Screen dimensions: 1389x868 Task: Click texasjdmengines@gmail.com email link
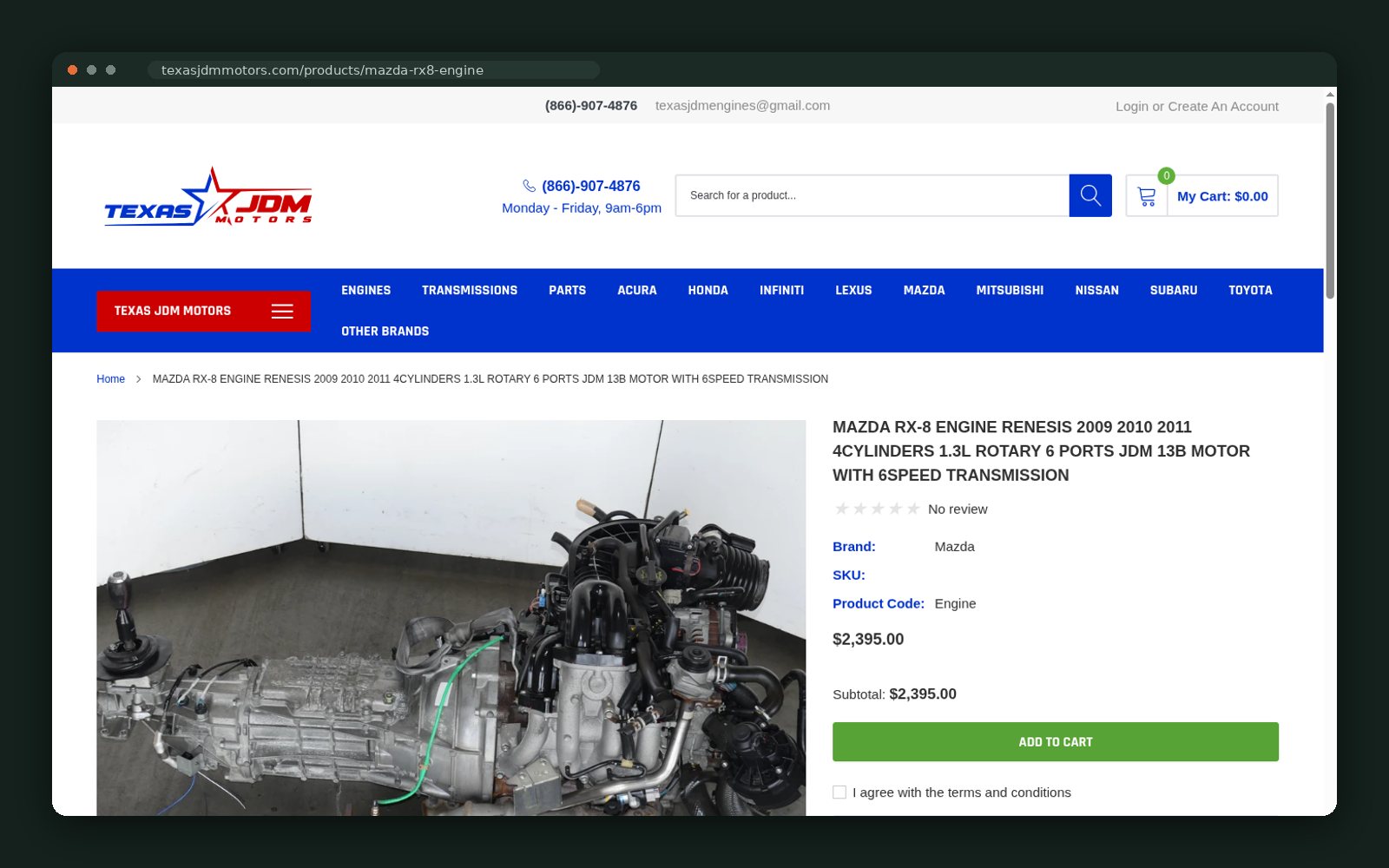pos(742,105)
